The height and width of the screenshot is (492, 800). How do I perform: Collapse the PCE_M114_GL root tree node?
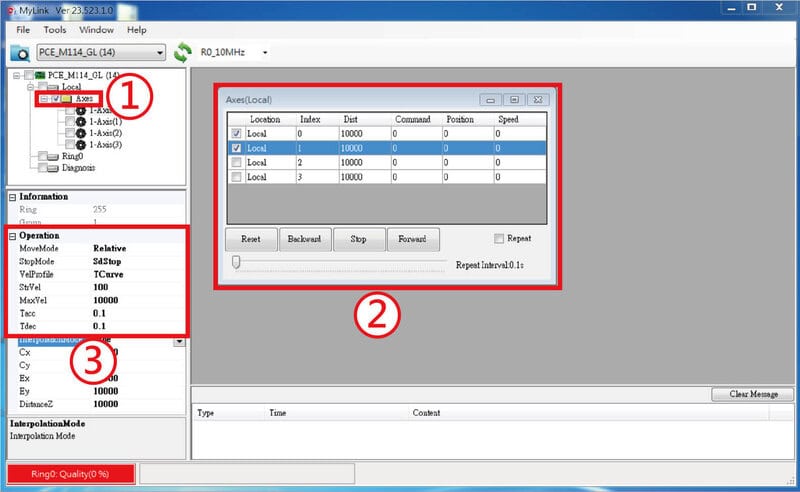[x=17, y=75]
